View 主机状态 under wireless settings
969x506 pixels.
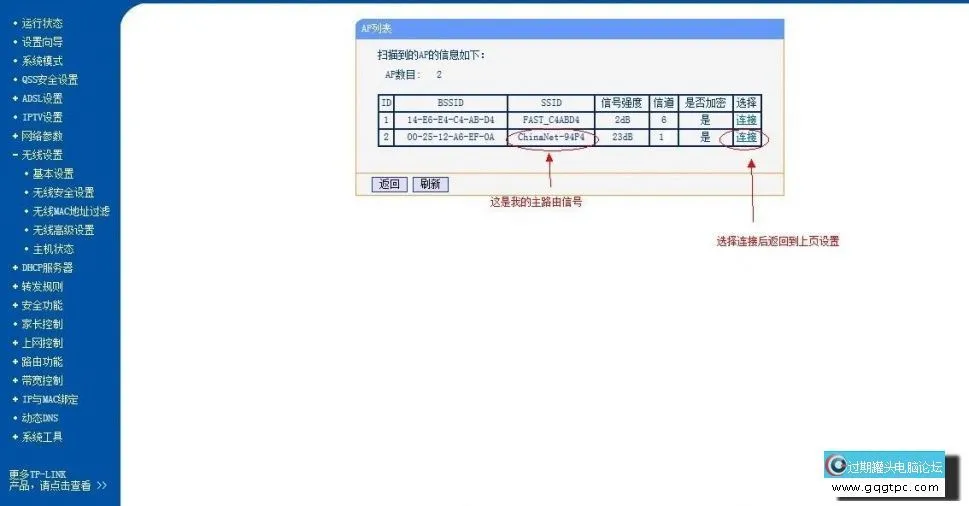(52, 249)
